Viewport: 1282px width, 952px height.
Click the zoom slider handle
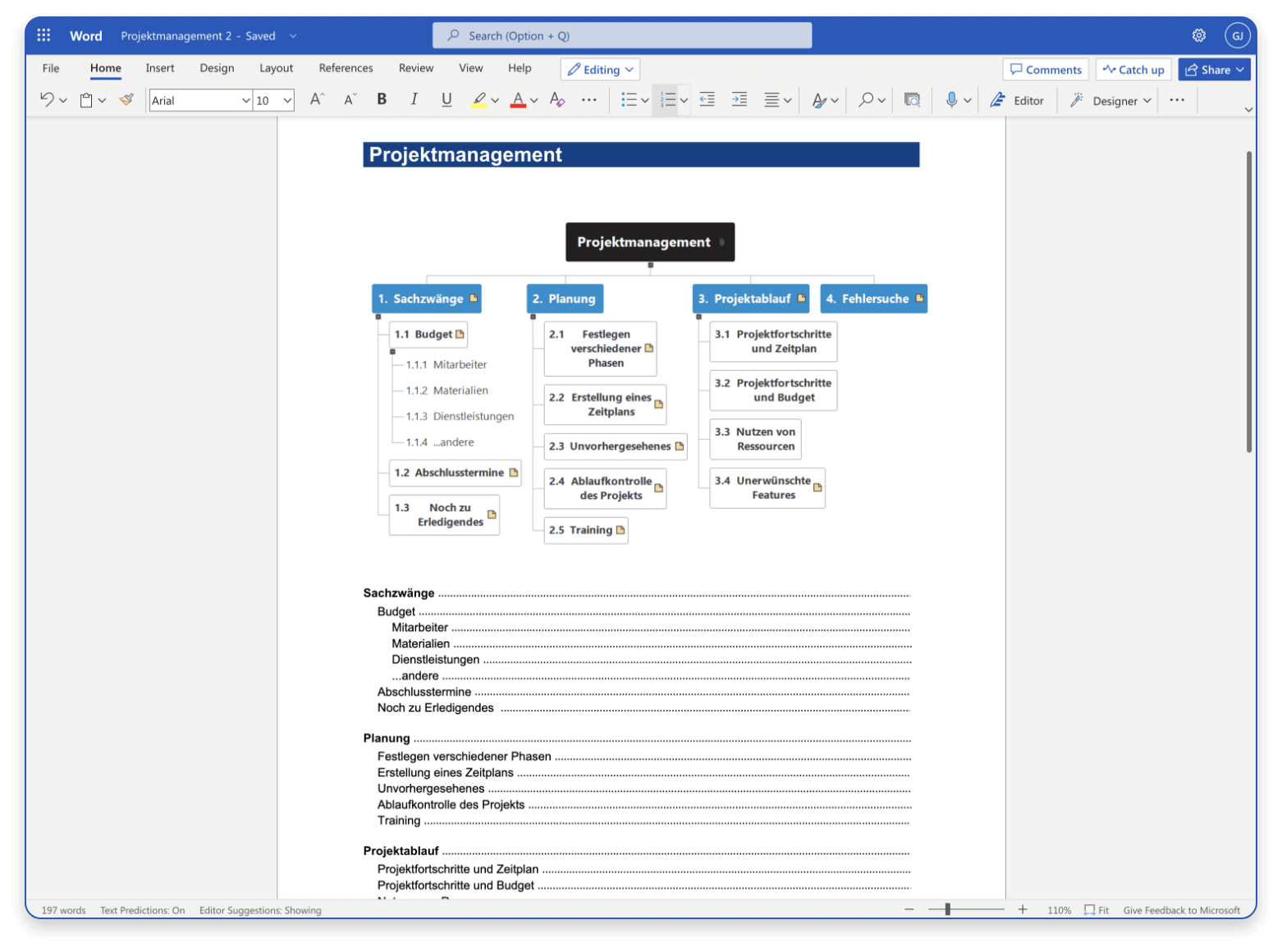click(948, 909)
